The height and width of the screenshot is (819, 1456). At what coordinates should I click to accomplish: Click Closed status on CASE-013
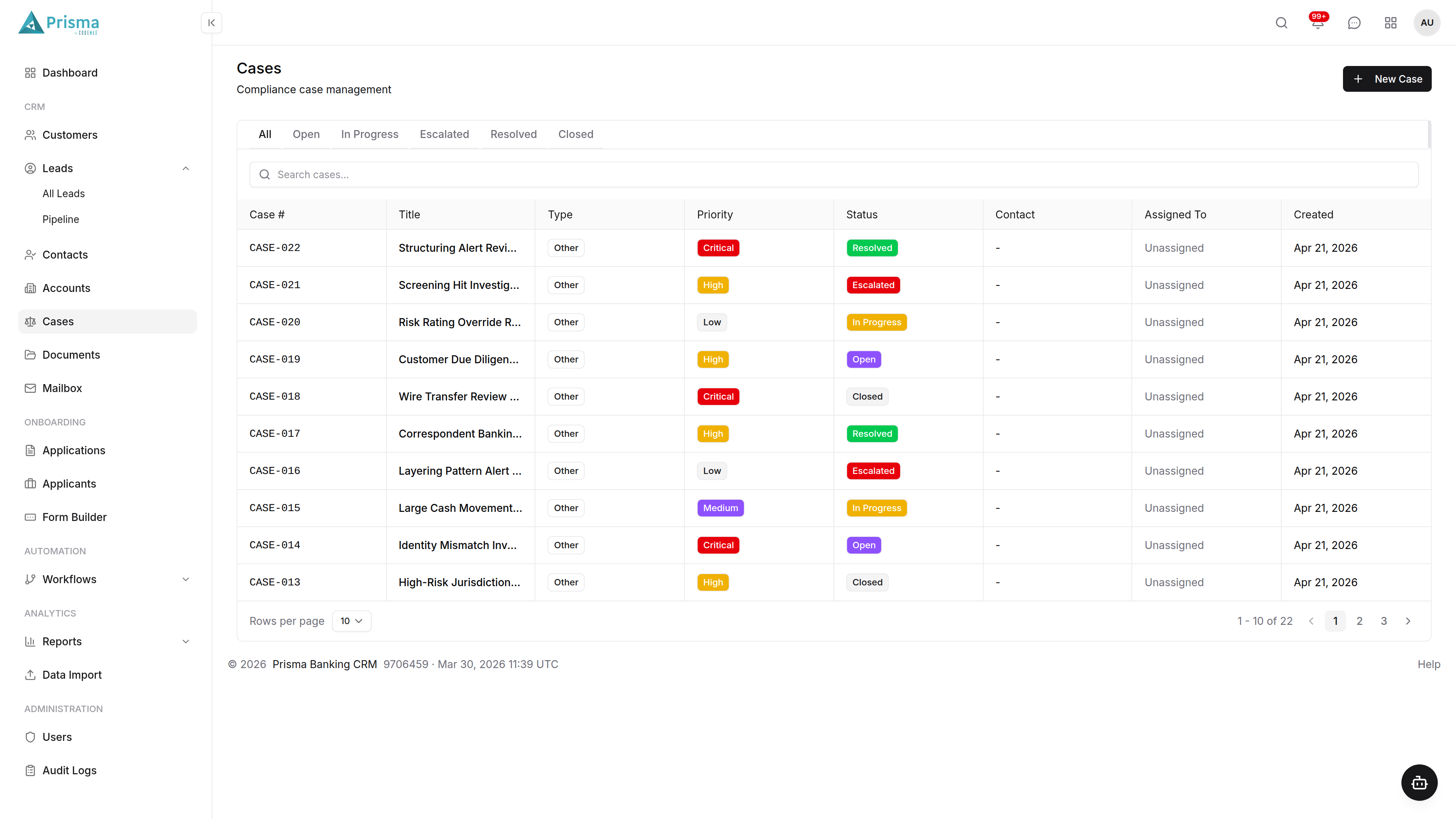point(867,583)
